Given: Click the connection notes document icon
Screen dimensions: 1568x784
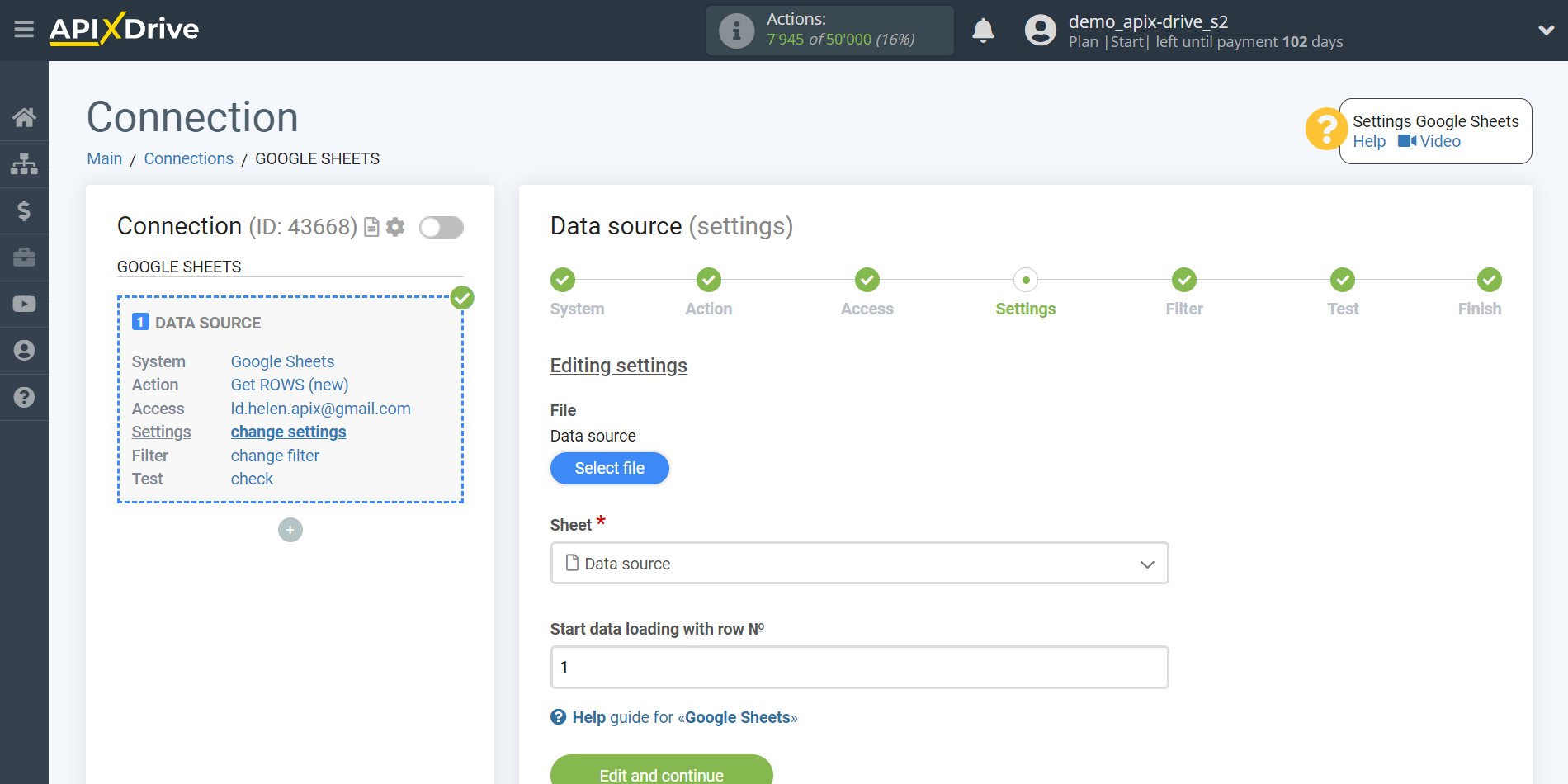Looking at the screenshot, I should click(x=371, y=227).
